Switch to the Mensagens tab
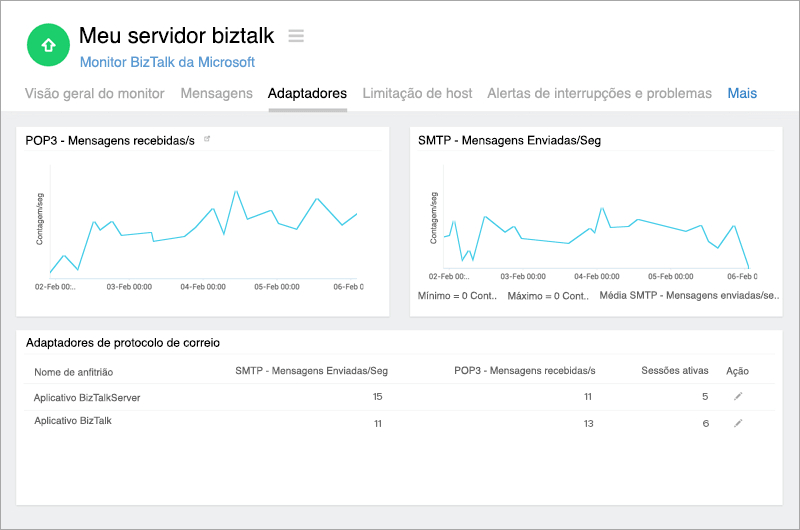Image resolution: width=800 pixels, height=530 pixels. click(x=216, y=93)
